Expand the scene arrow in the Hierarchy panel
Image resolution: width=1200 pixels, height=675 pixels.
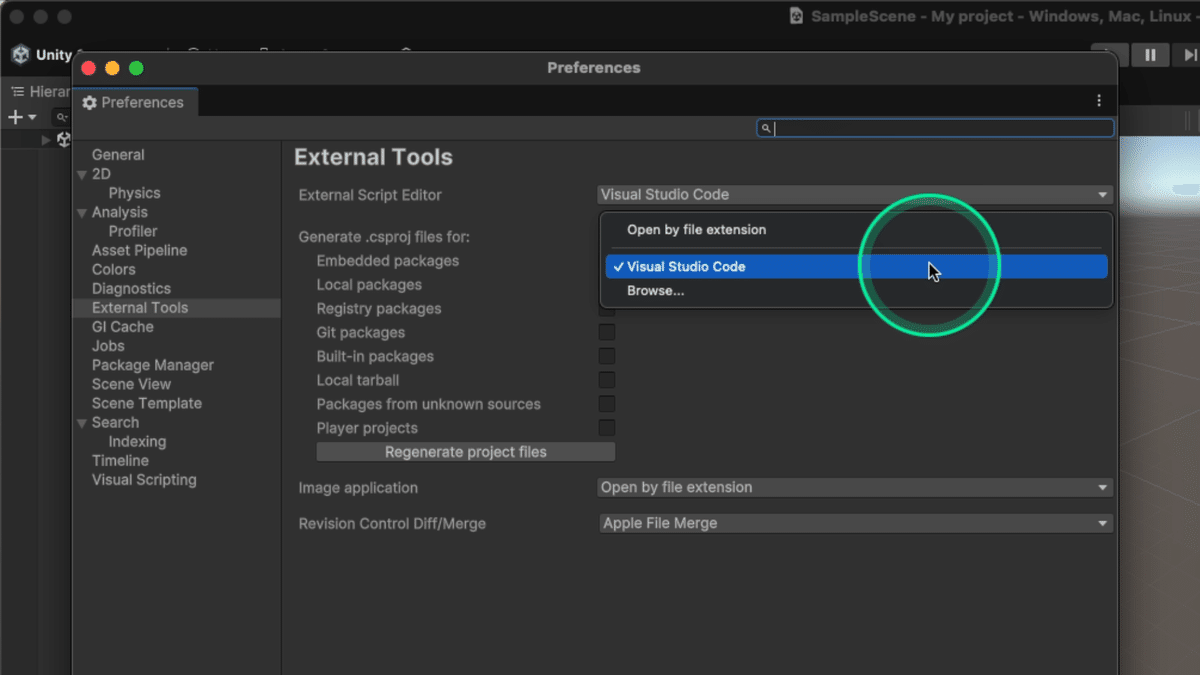(46, 140)
